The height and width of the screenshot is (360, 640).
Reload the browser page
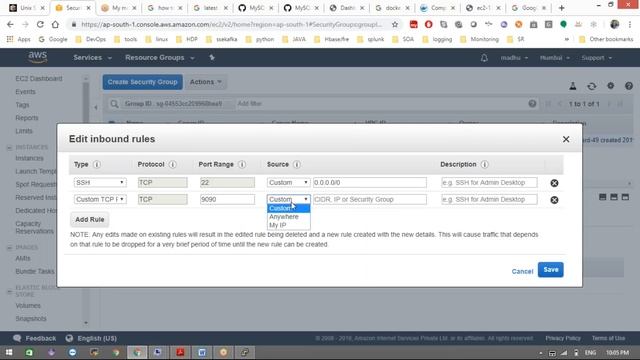click(40, 24)
